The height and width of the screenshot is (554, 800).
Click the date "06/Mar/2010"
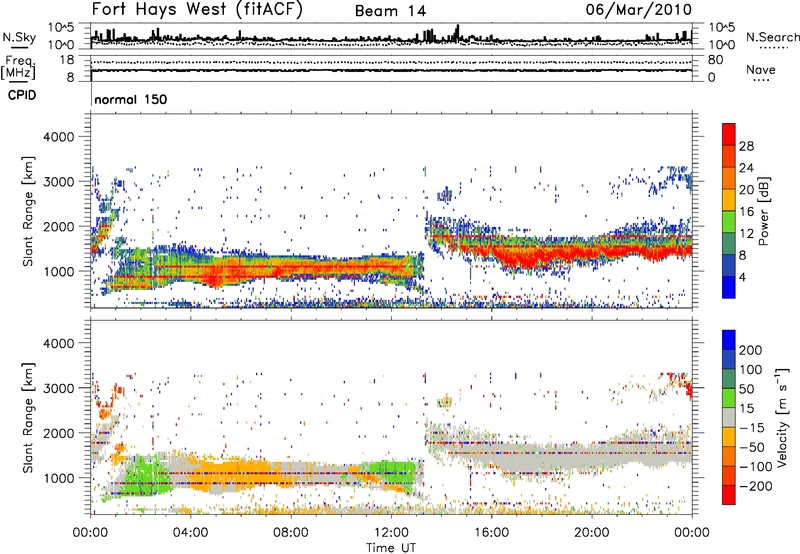click(x=639, y=9)
